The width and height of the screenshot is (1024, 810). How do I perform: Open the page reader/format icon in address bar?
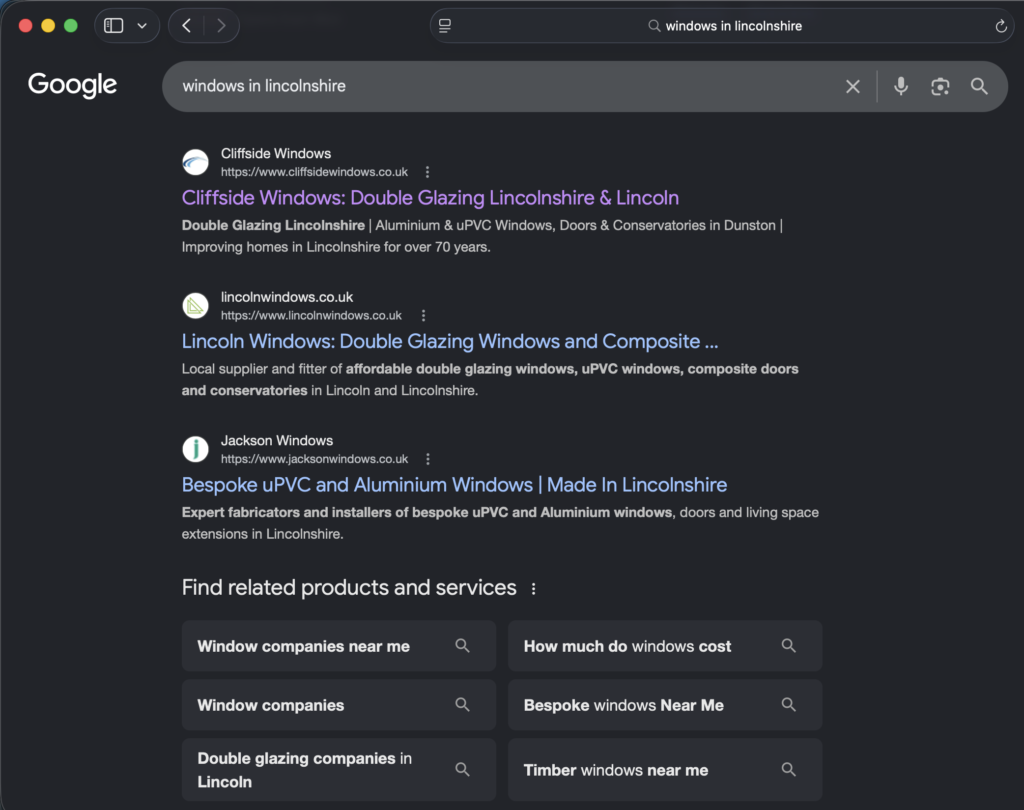point(445,26)
